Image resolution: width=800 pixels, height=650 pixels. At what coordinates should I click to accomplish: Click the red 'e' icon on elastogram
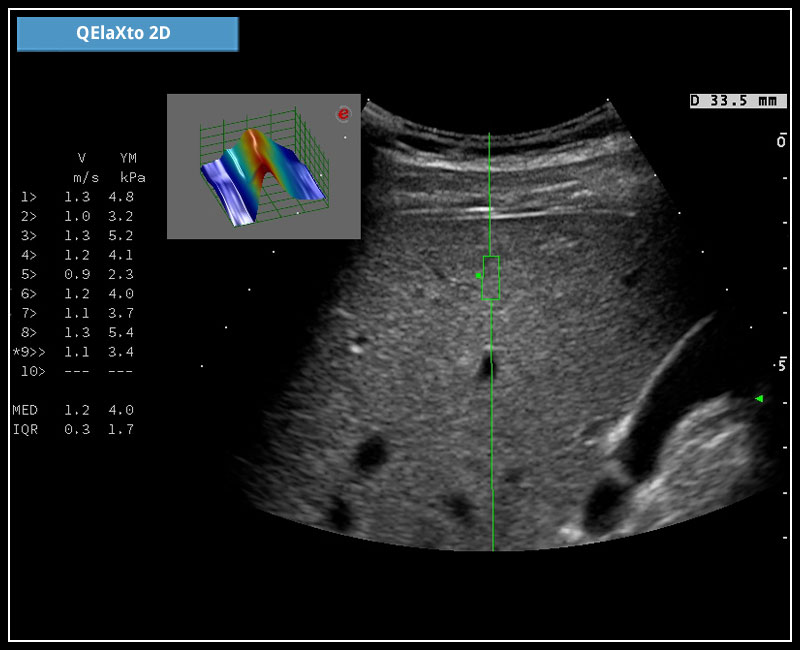pyautogui.click(x=343, y=114)
